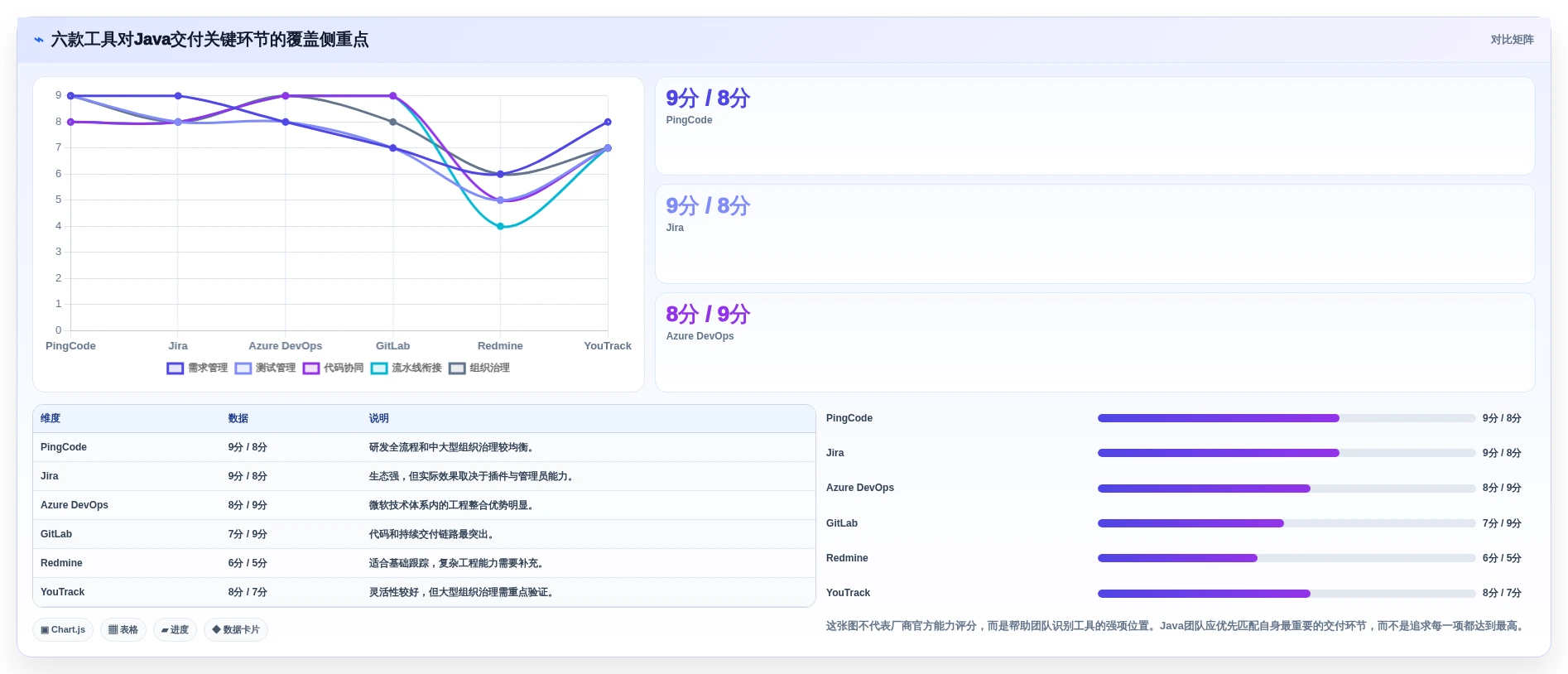The image size is (1568, 674).
Task: Click the YouTrack x-axis label on chart
Action: tap(608, 346)
